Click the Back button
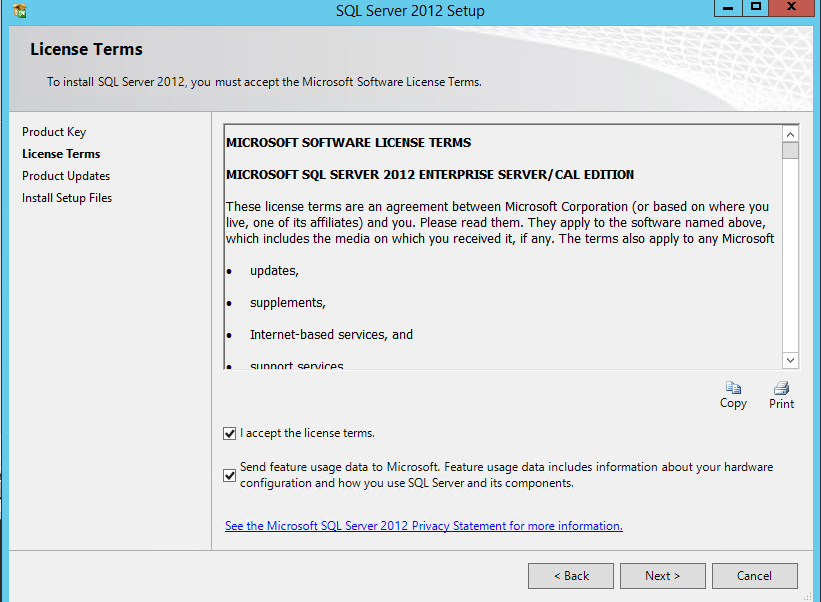 click(571, 576)
